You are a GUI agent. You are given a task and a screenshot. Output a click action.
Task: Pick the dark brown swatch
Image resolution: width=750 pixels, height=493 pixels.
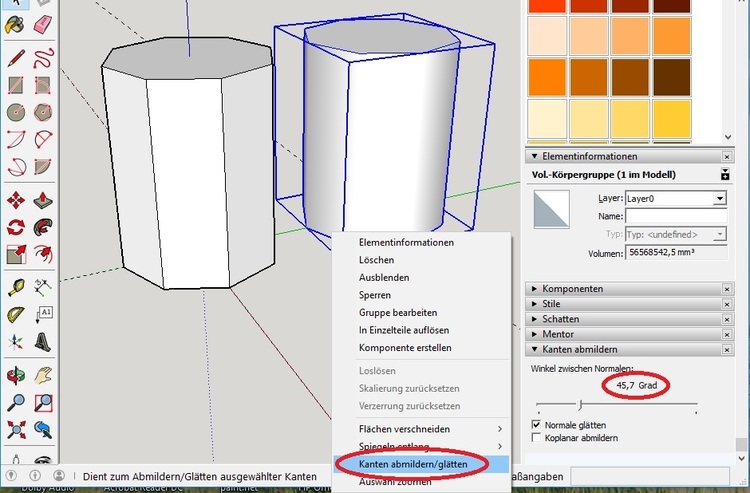tap(671, 77)
